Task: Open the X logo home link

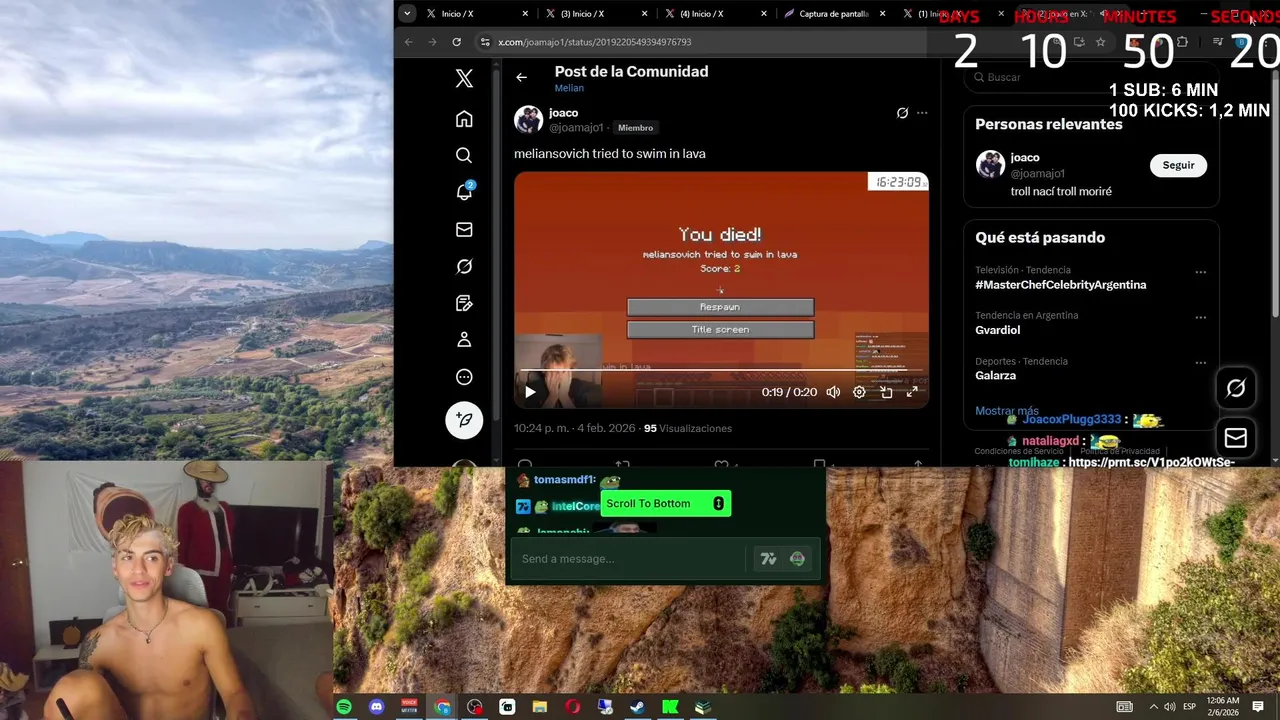Action: click(464, 79)
